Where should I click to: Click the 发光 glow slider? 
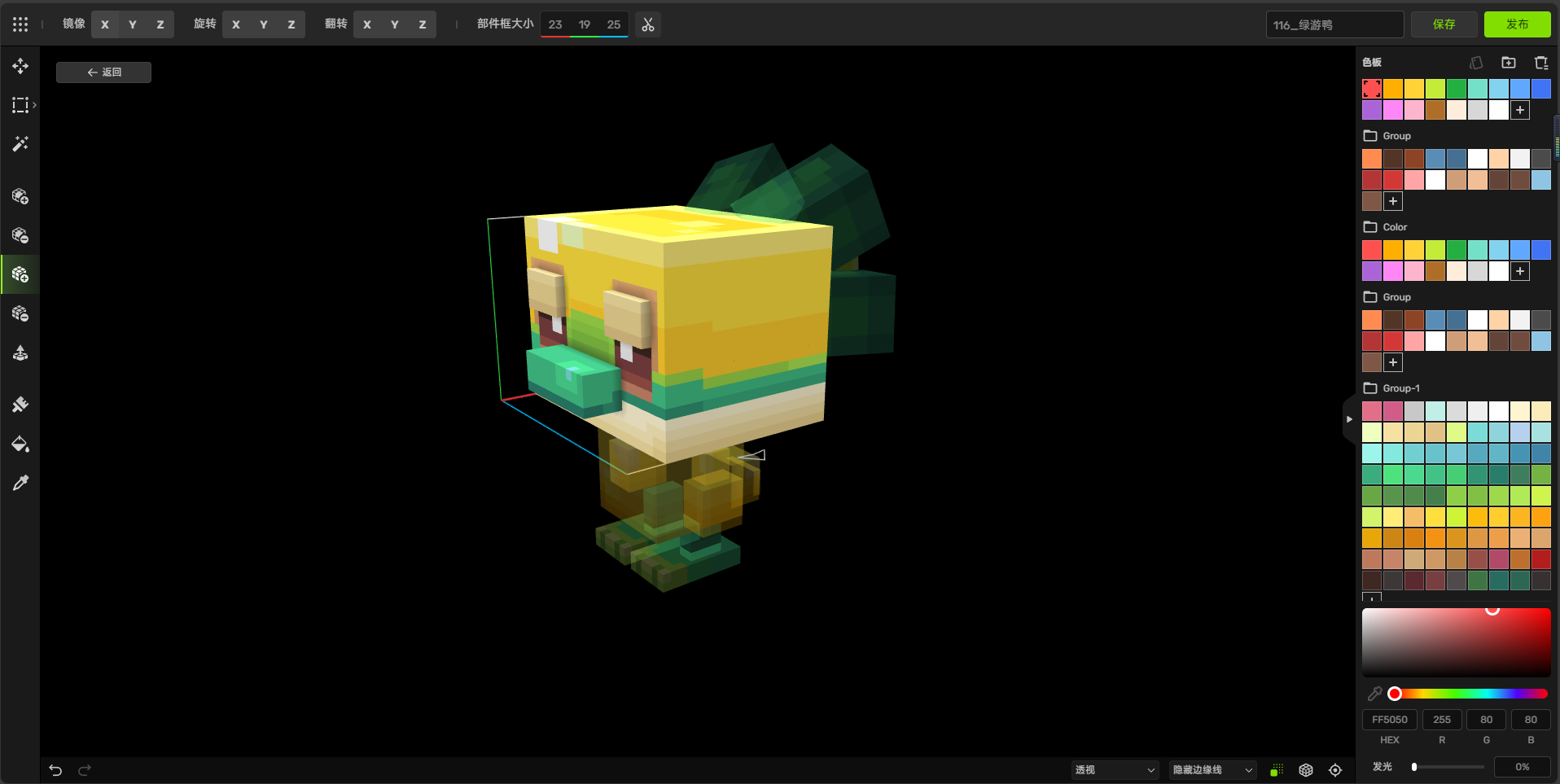click(1448, 767)
